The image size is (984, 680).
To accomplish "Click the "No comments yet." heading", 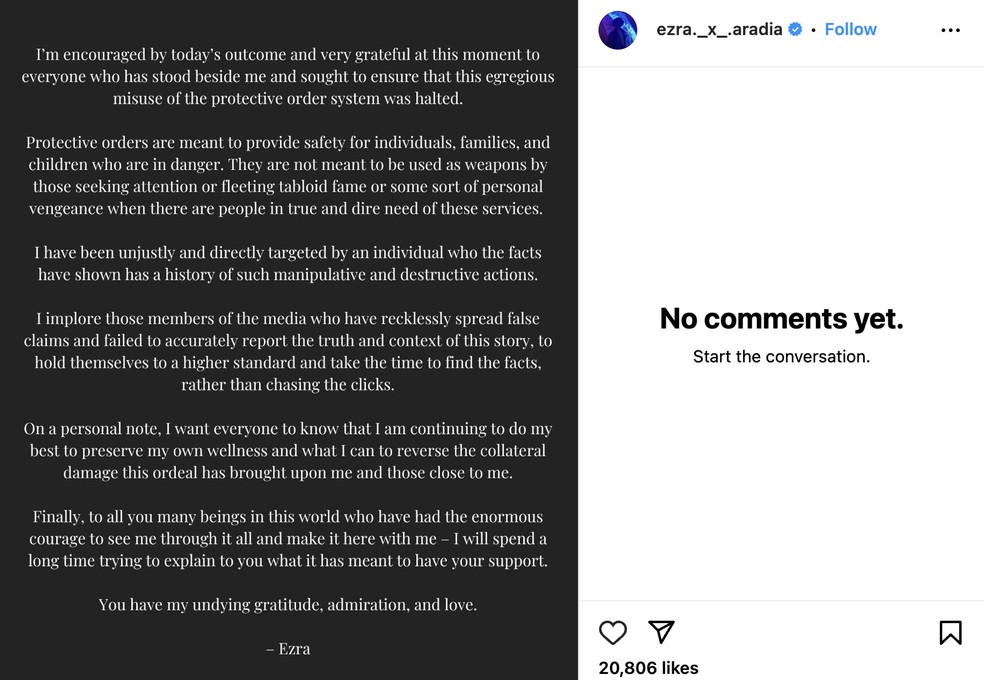I will point(781,319).
